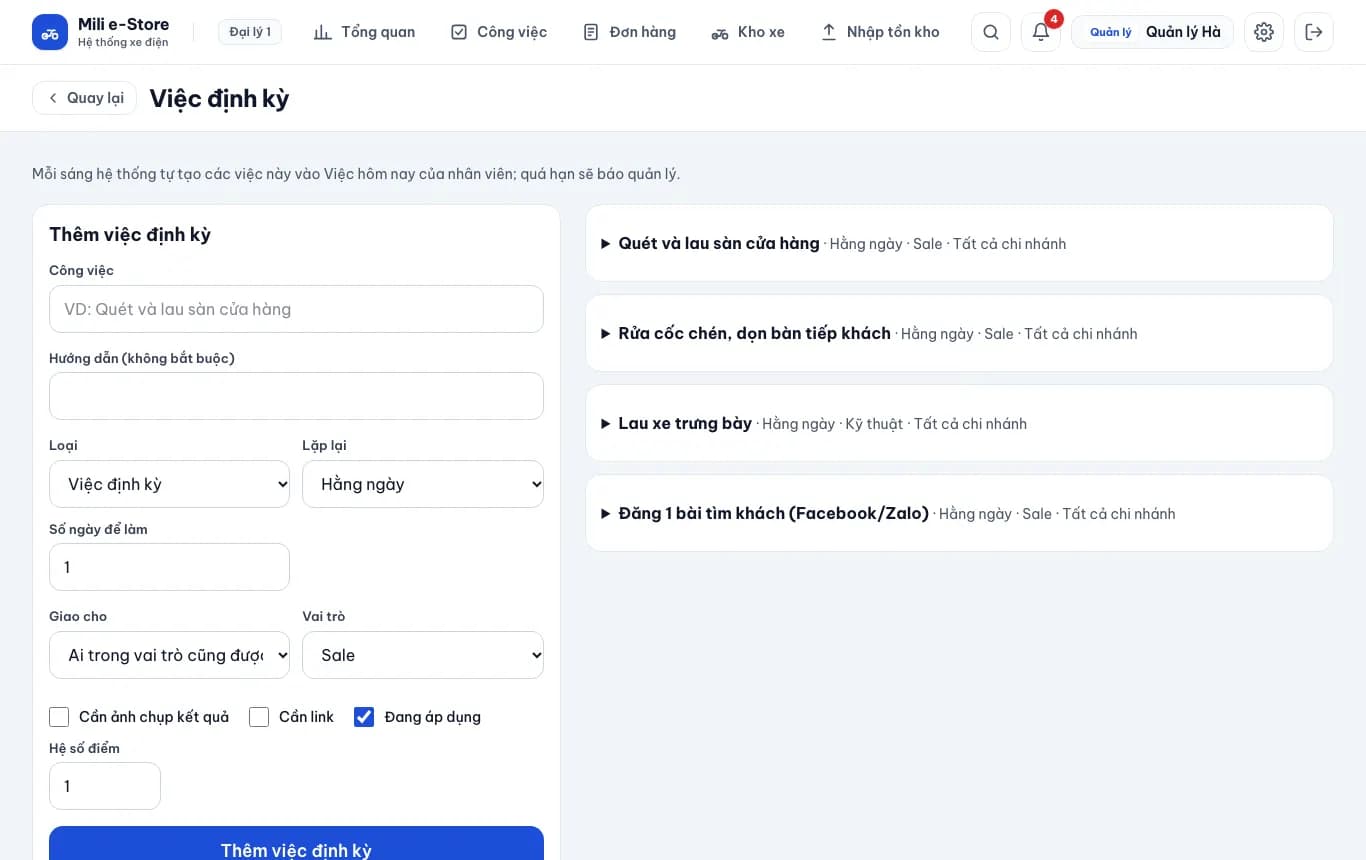The height and width of the screenshot is (860, 1366).
Task: Open the Giao cho dropdown
Action: click(x=169, y=655)
